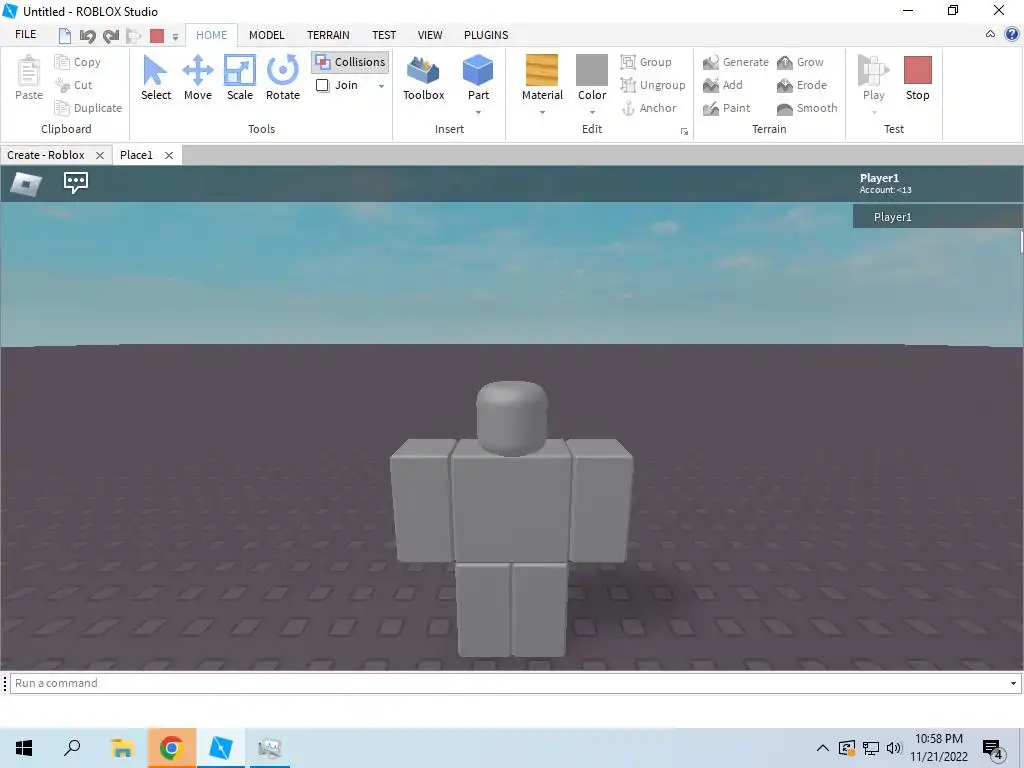This screenshot has width=1024, height=768.
Task: Open Windows taskbar search
Action: (x=72, y=748)
